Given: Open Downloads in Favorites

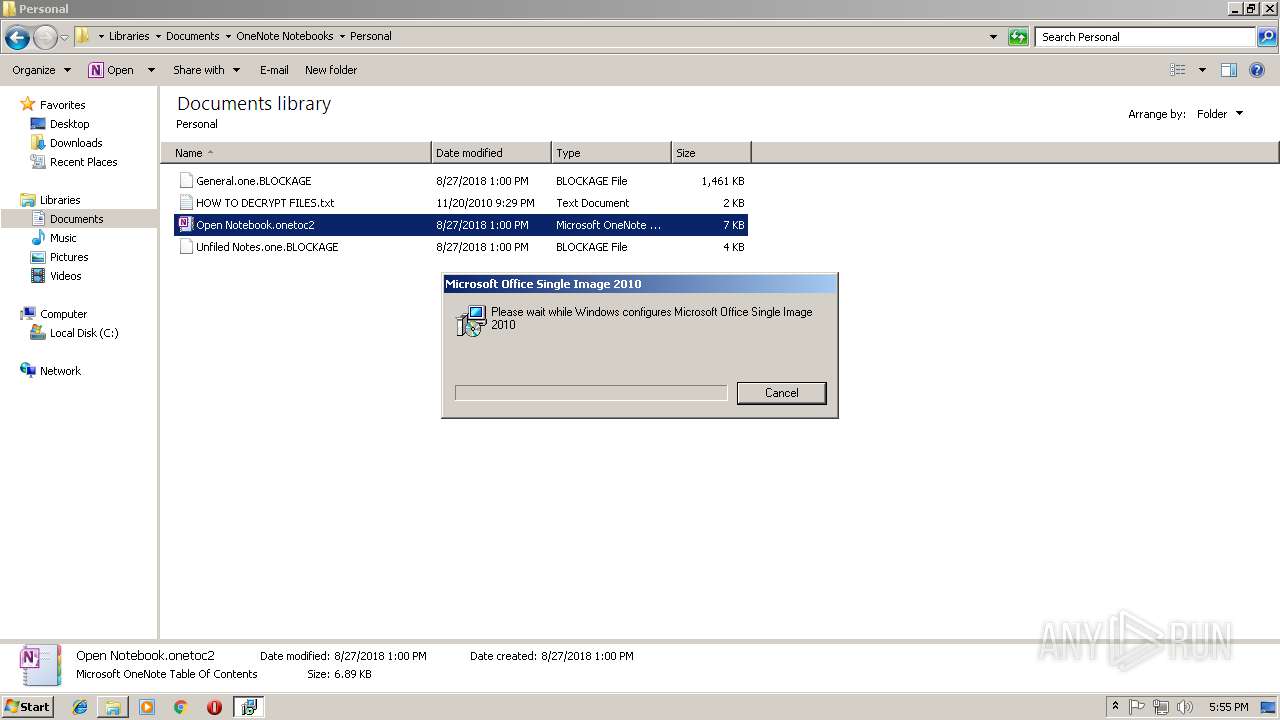Looking at the screenshot, I should (76, 143).
